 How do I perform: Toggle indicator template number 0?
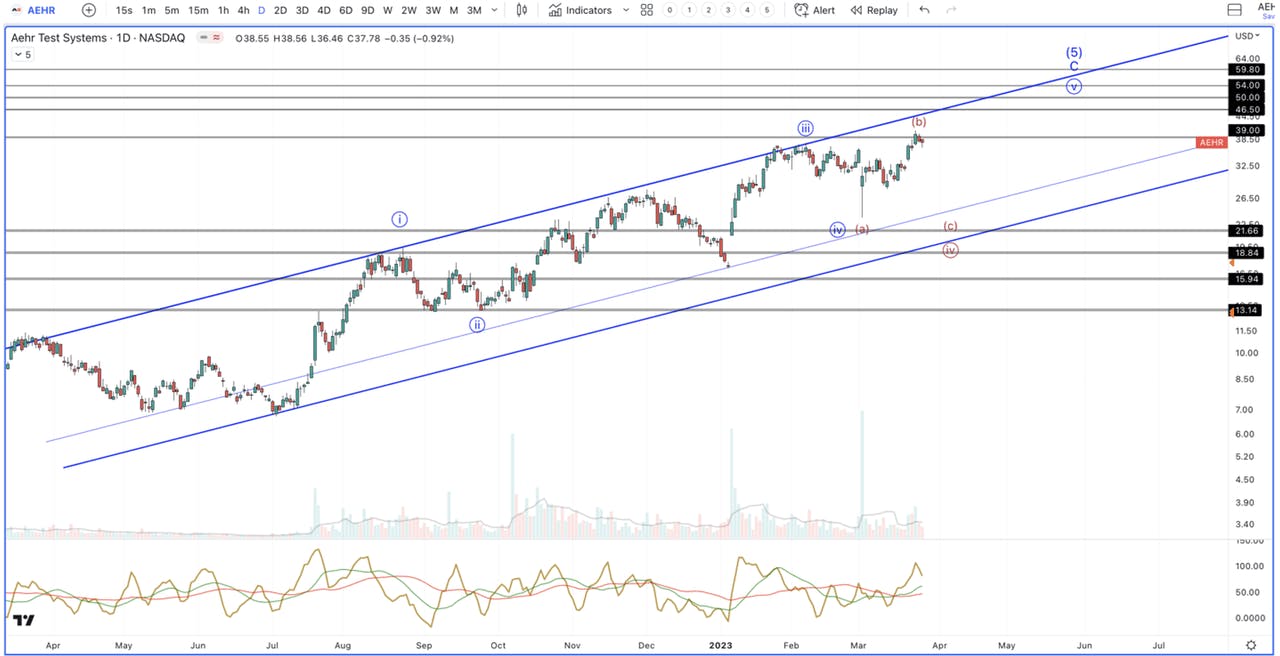670,10
